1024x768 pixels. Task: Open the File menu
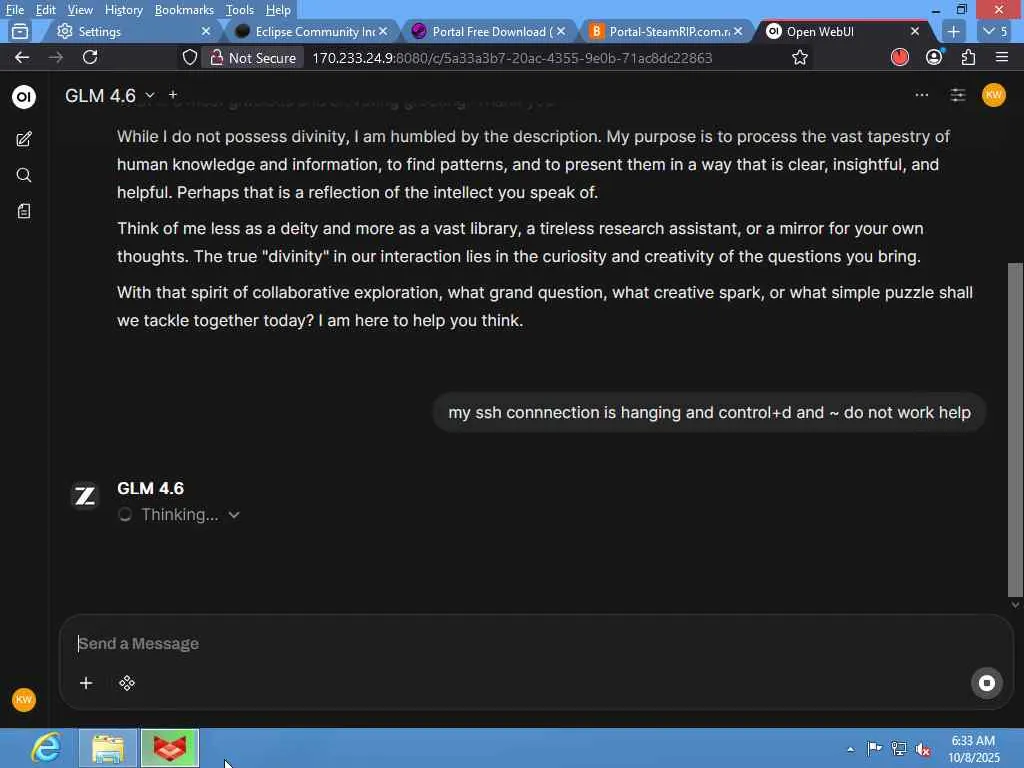pyautogui.click(x=14, y=10)
